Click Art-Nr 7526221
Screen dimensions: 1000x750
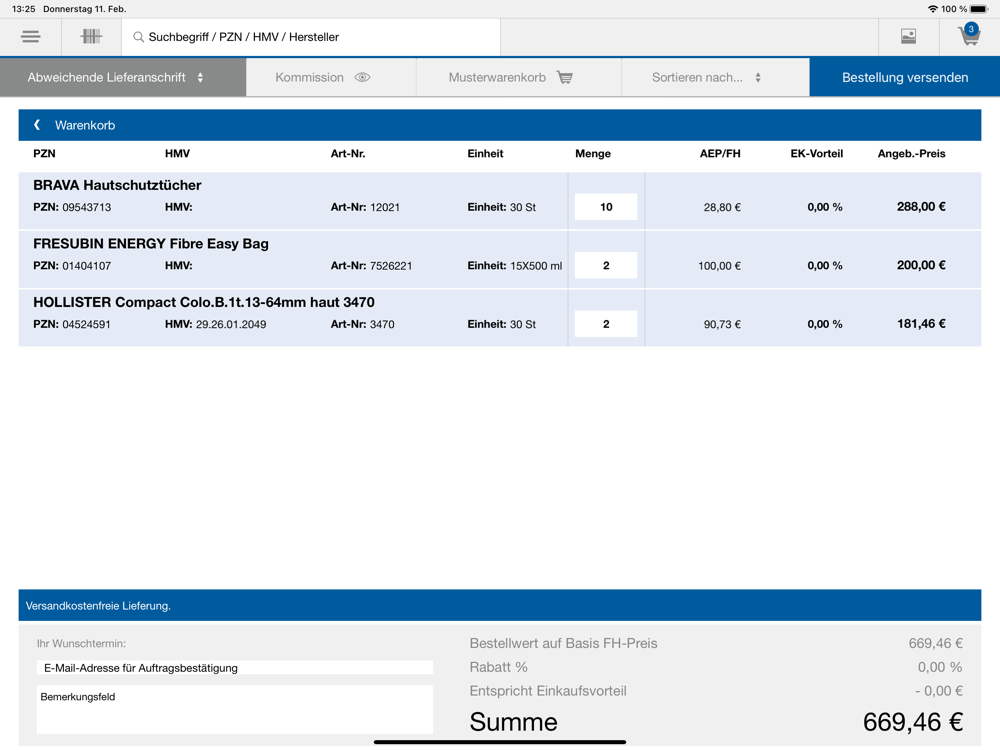coord(371,266)
